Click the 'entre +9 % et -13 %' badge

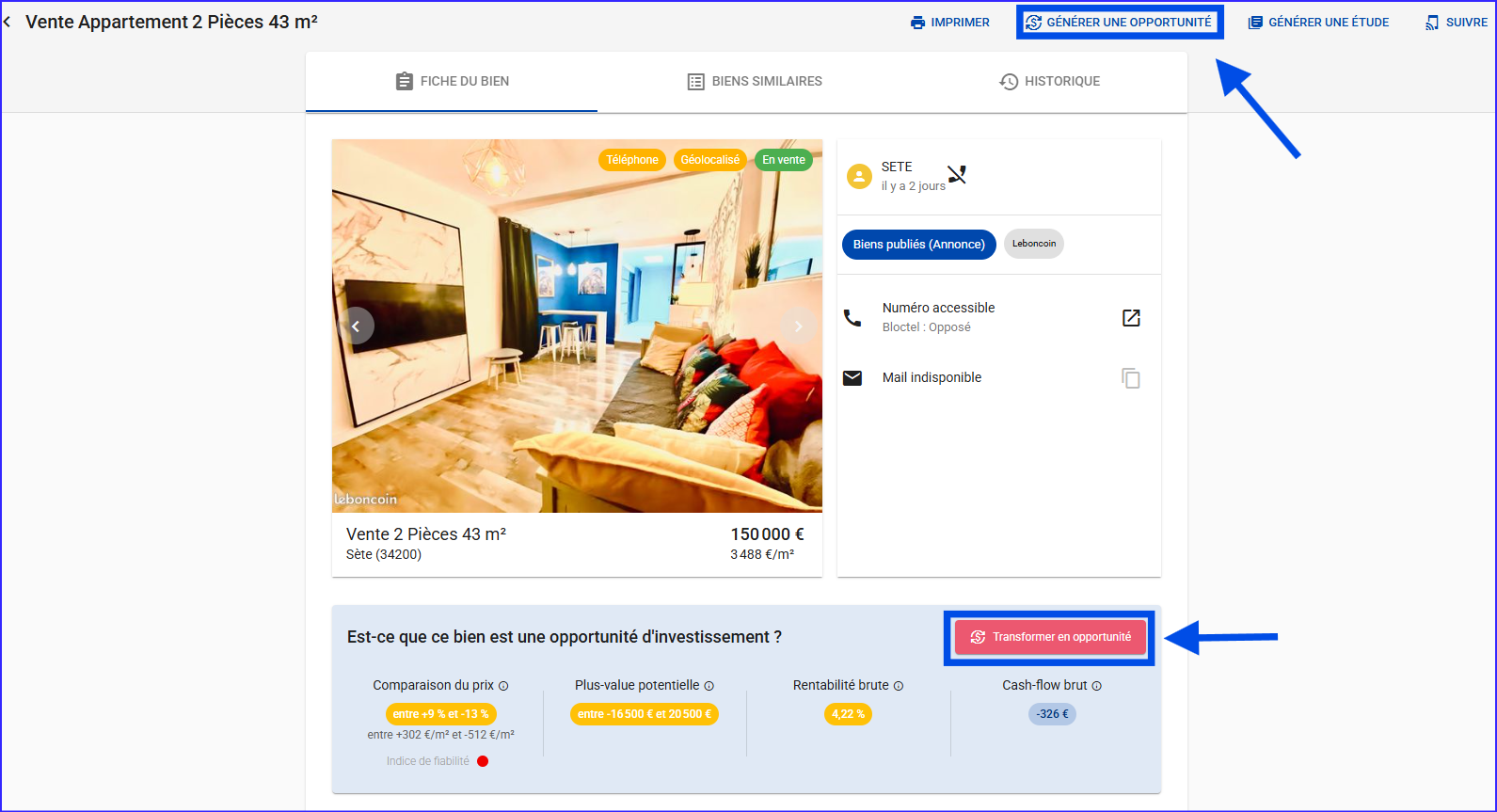pos(441,714)
